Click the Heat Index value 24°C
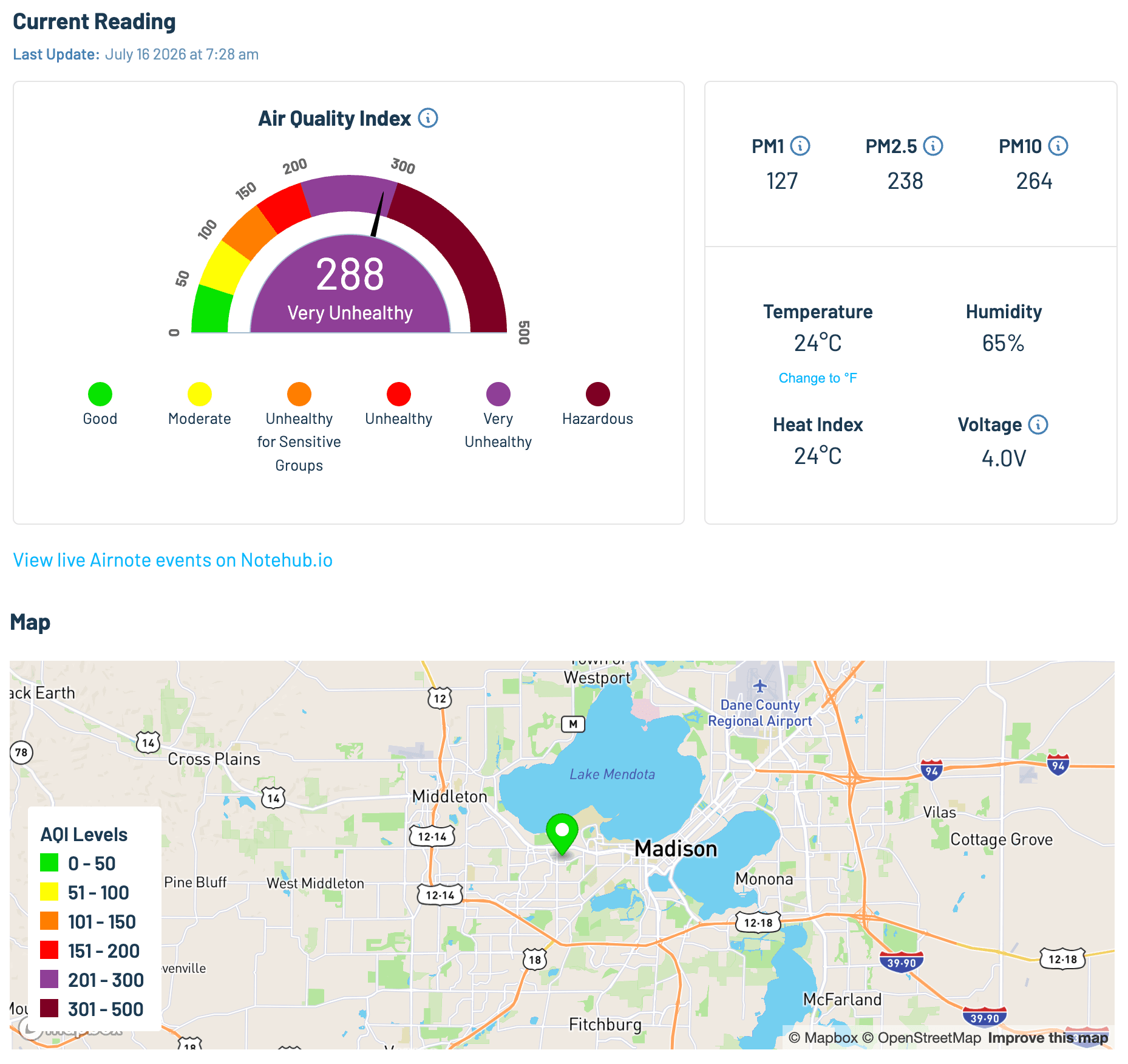 (x=818, y=456)
